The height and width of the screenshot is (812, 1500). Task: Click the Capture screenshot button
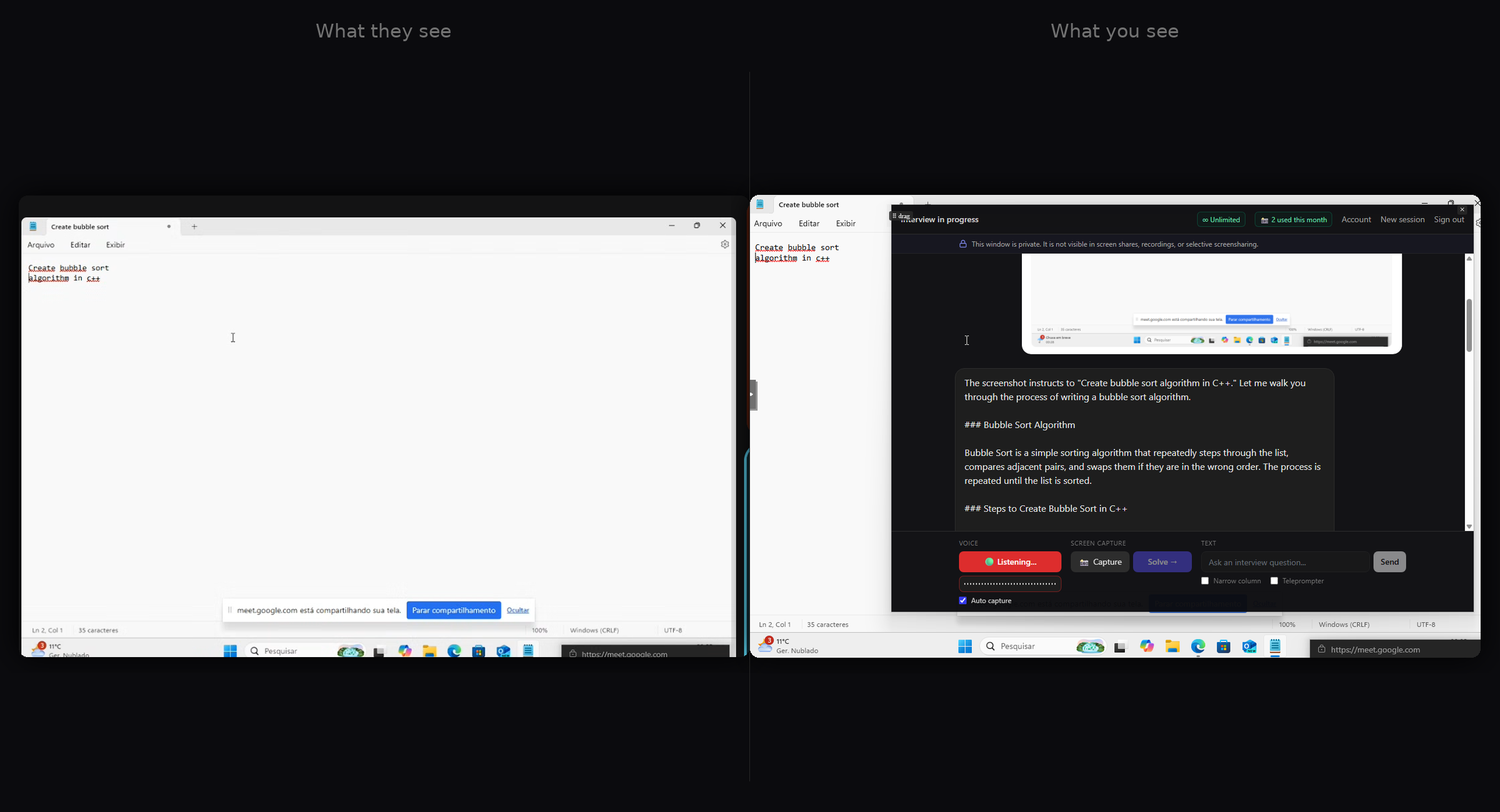point(1100,562)
